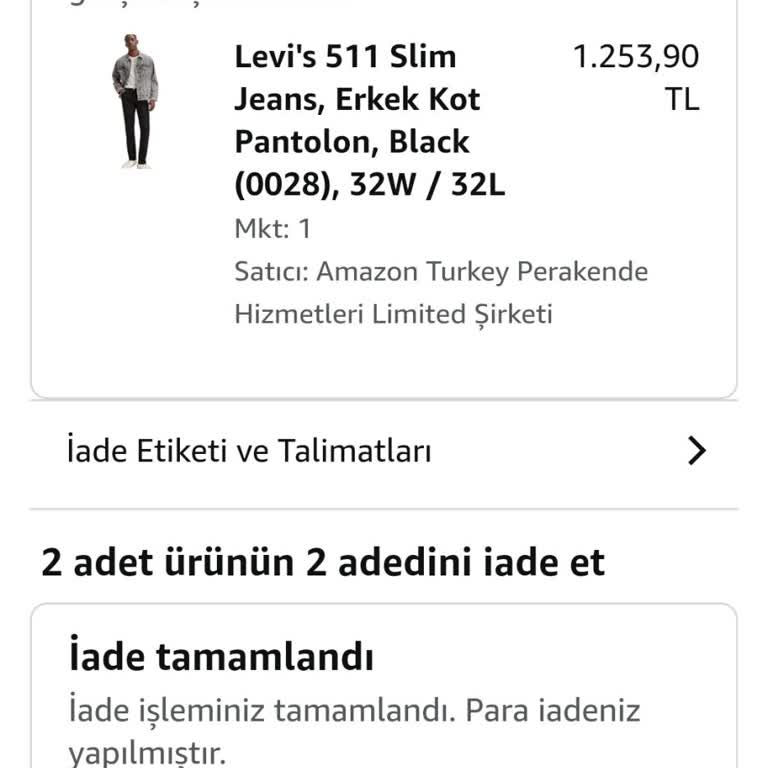Open the Levi's 511 Slim Jeans title
The height and width of the screenshot is (768, 768).
click(370, 120)
